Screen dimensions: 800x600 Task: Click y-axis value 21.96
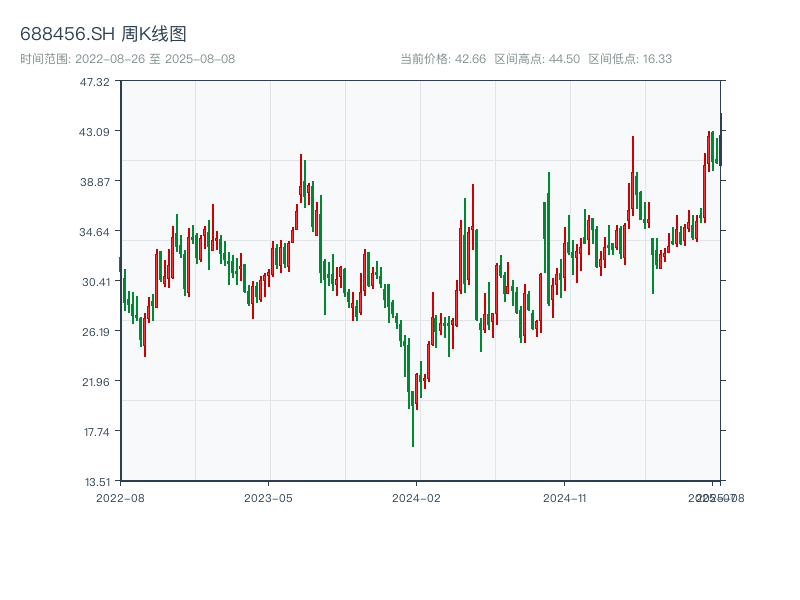[x=95, y=382]
